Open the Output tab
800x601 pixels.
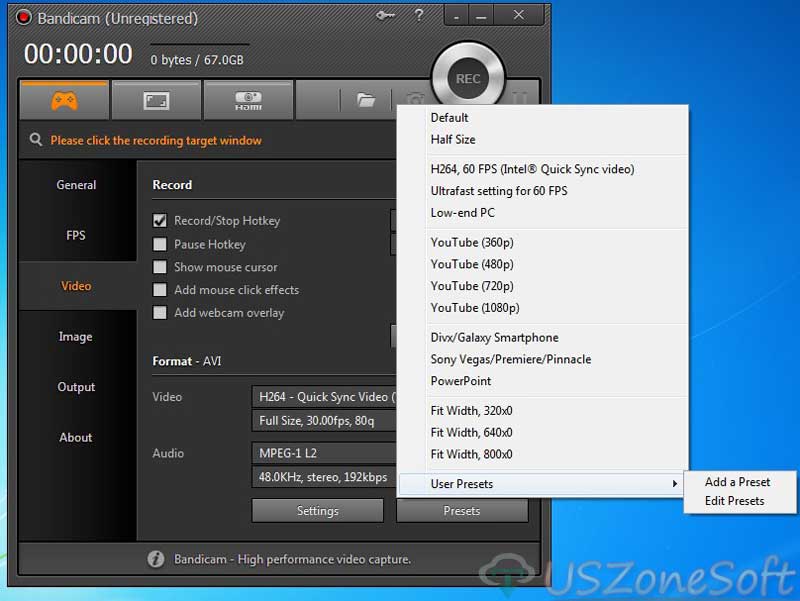(x=78, y=387)
